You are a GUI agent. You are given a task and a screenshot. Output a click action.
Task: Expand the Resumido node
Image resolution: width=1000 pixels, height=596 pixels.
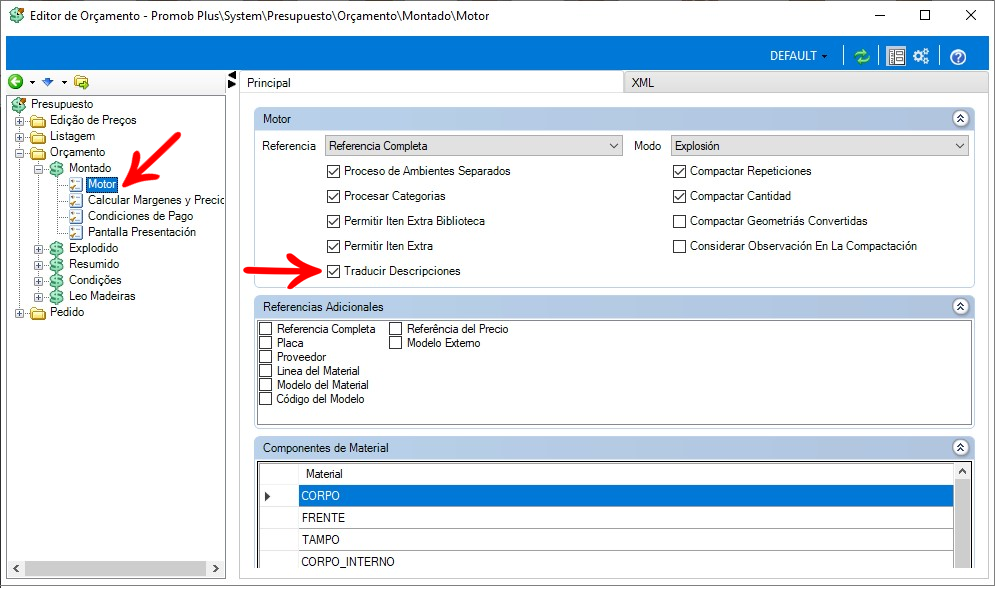[39, 265]
